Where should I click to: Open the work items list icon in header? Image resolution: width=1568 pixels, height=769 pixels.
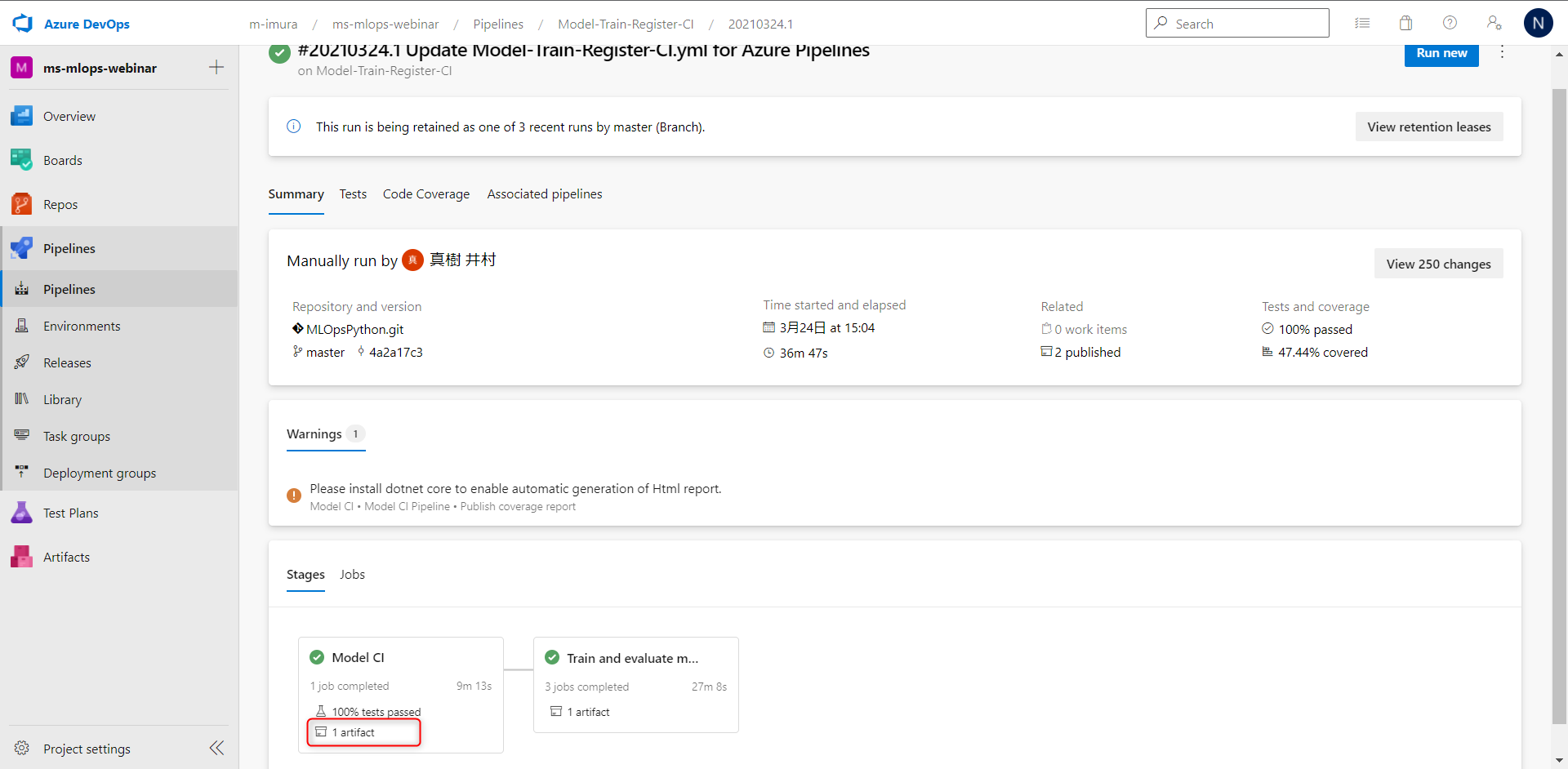1362,23
